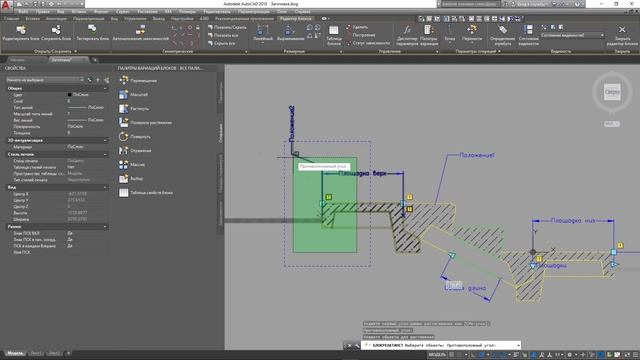Screen dimensions: 640x360
Task: Click the Площадка_верх dimension label in drawing
Action: coord(362,173)
